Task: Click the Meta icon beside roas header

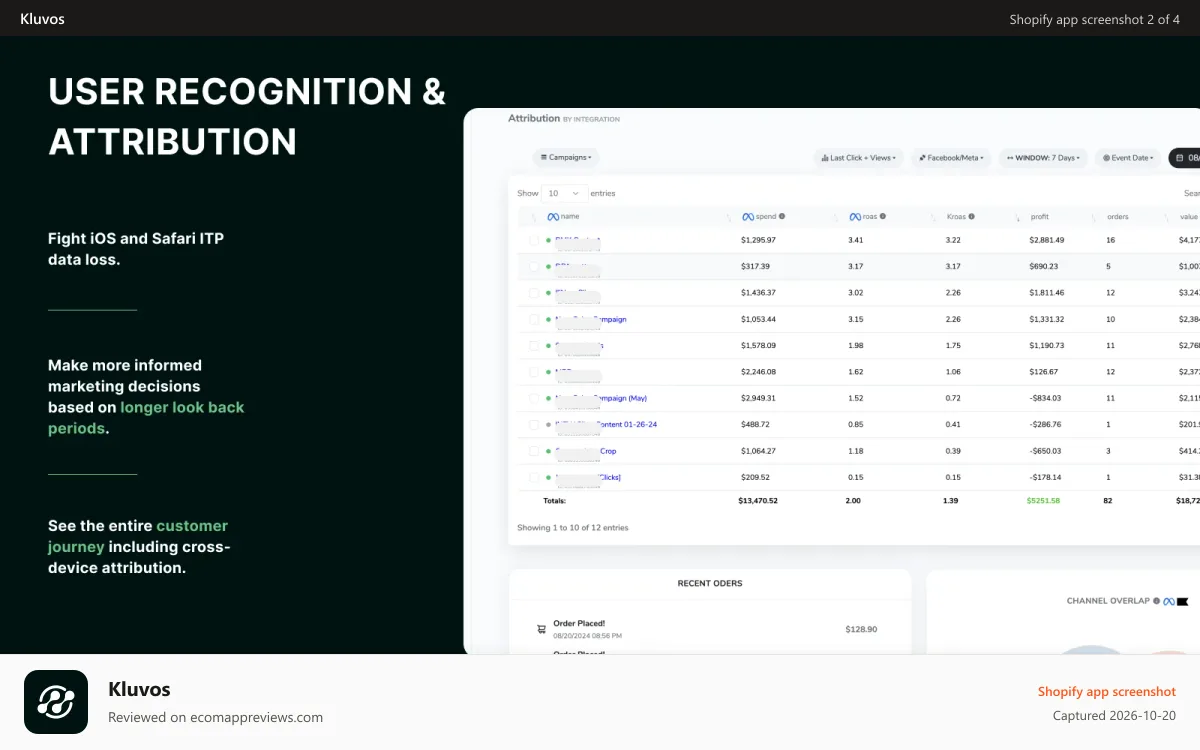Action: point(855,217)
